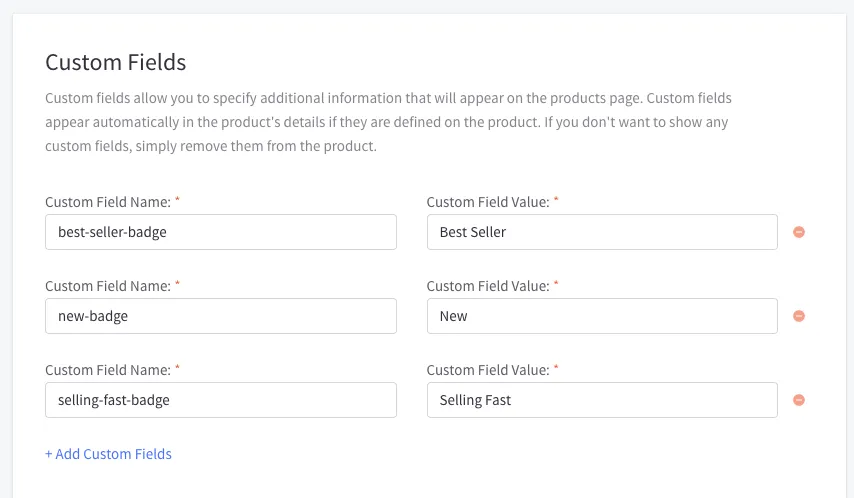
Task: Select the selling-fast-badge name input
Action: click(x=220, y=400)
